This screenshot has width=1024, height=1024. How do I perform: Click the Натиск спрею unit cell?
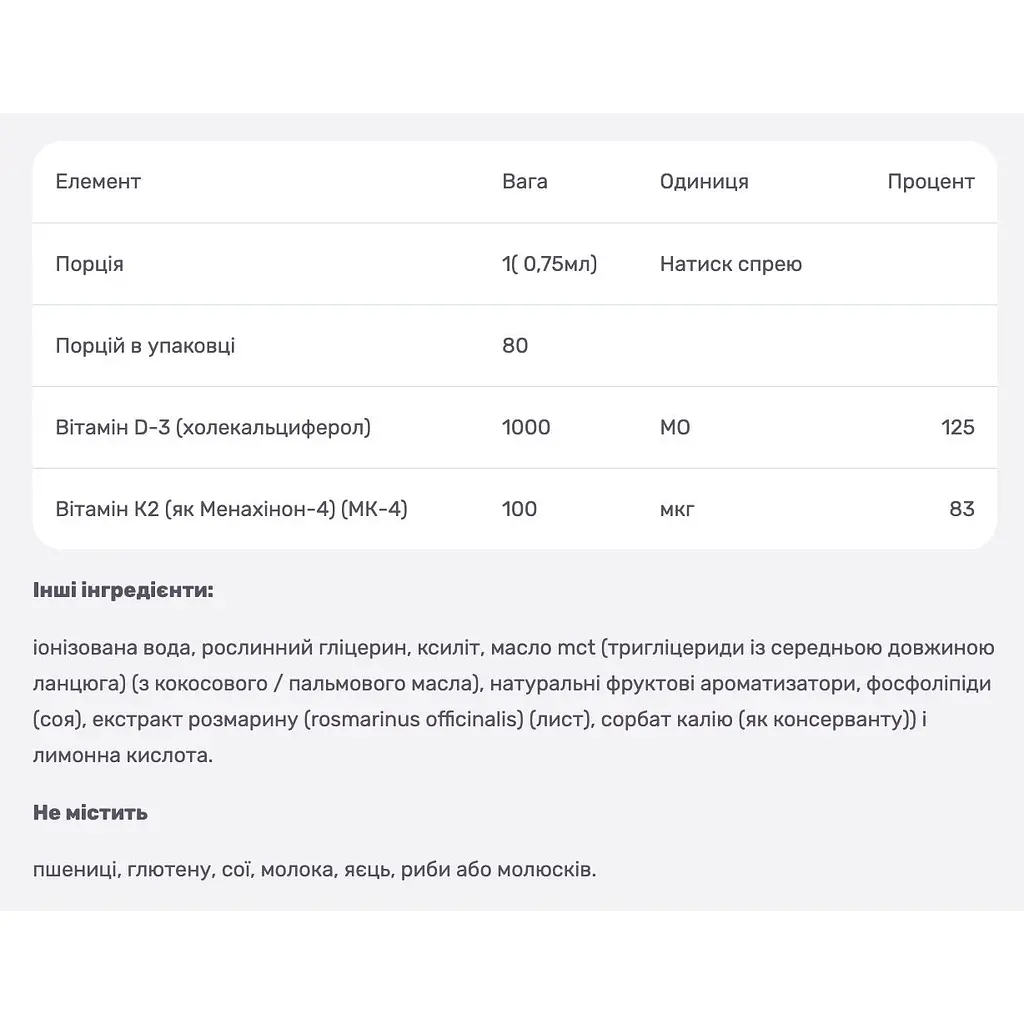click(731, 264)
